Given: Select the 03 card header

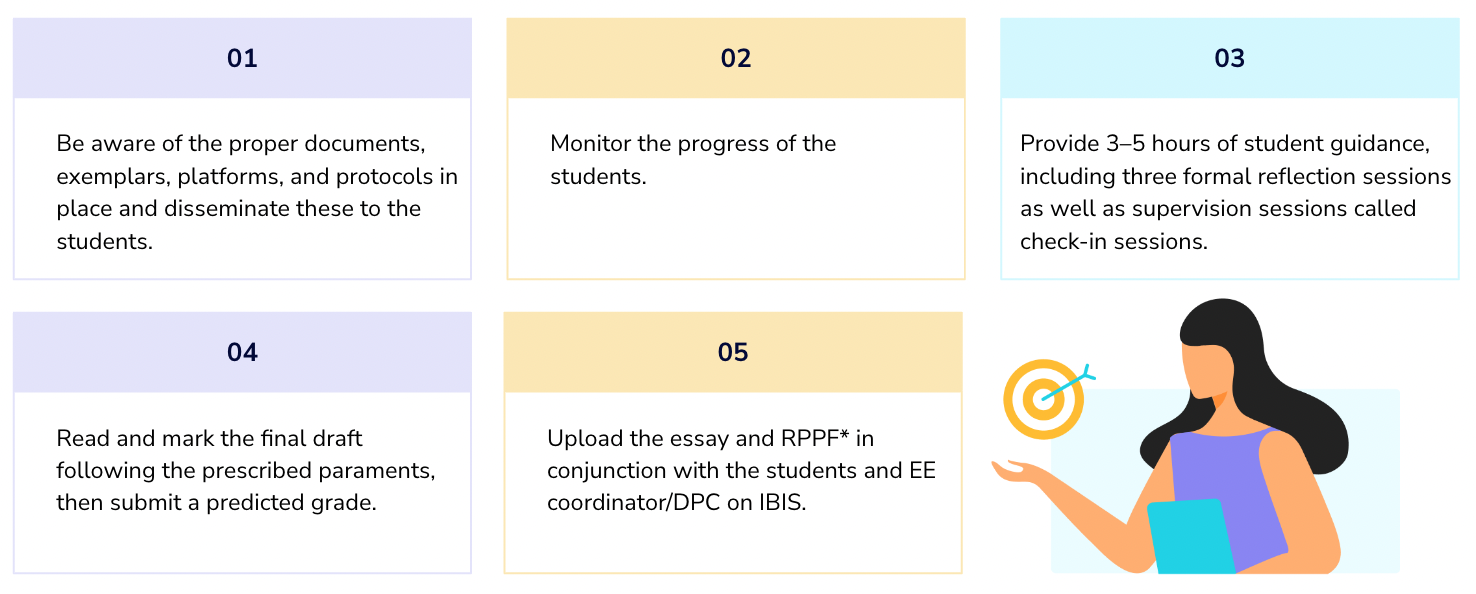Looking at the screenshot, I should [1230, 58].
